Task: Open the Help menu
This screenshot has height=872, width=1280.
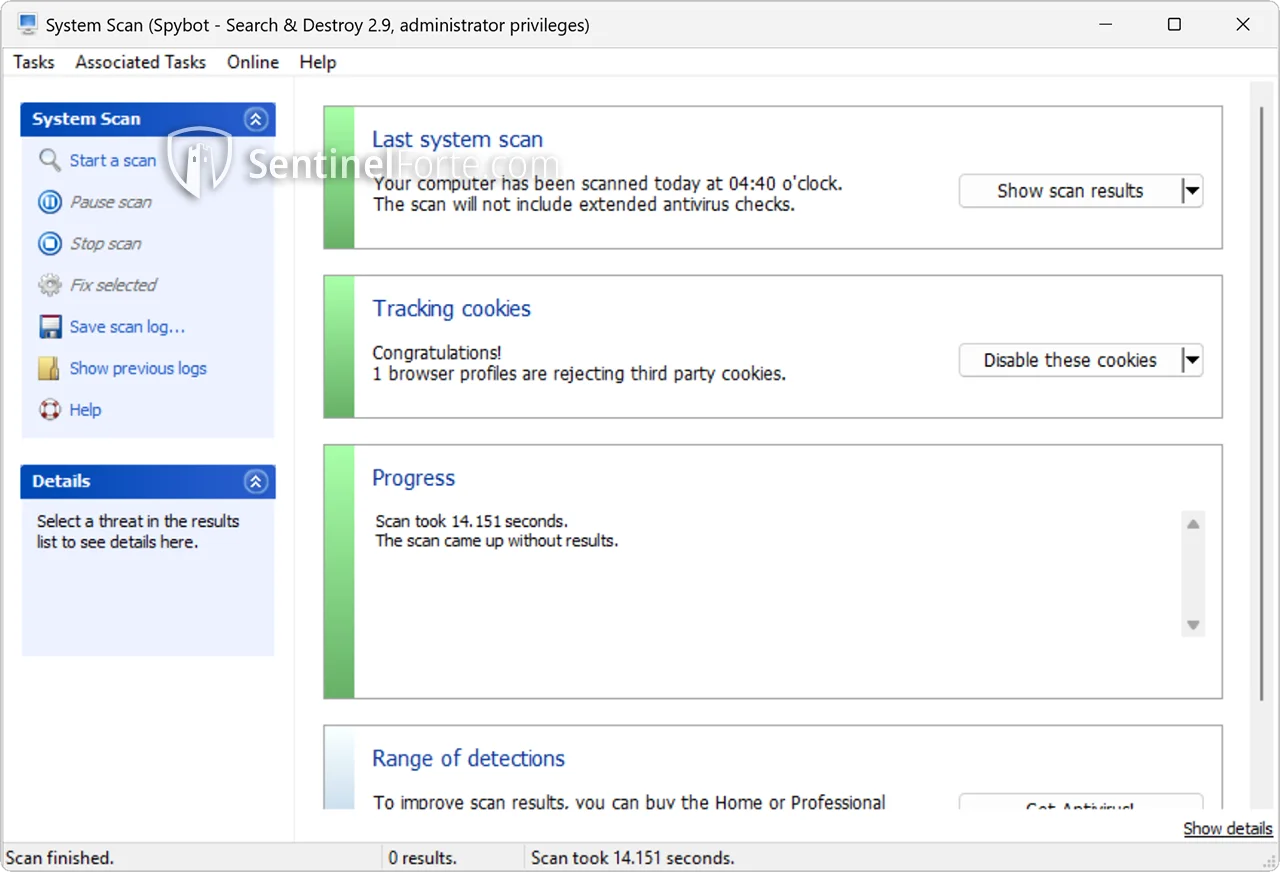Action: (x=318, y=62)
